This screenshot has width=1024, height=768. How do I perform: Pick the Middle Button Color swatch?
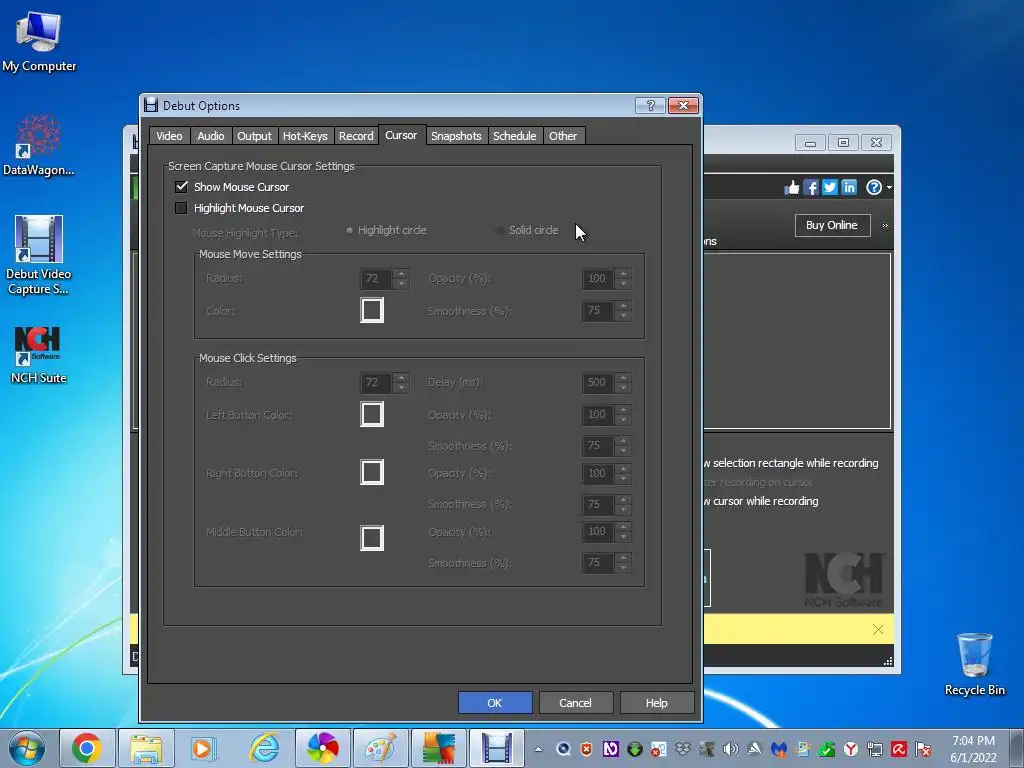point(372,538)
